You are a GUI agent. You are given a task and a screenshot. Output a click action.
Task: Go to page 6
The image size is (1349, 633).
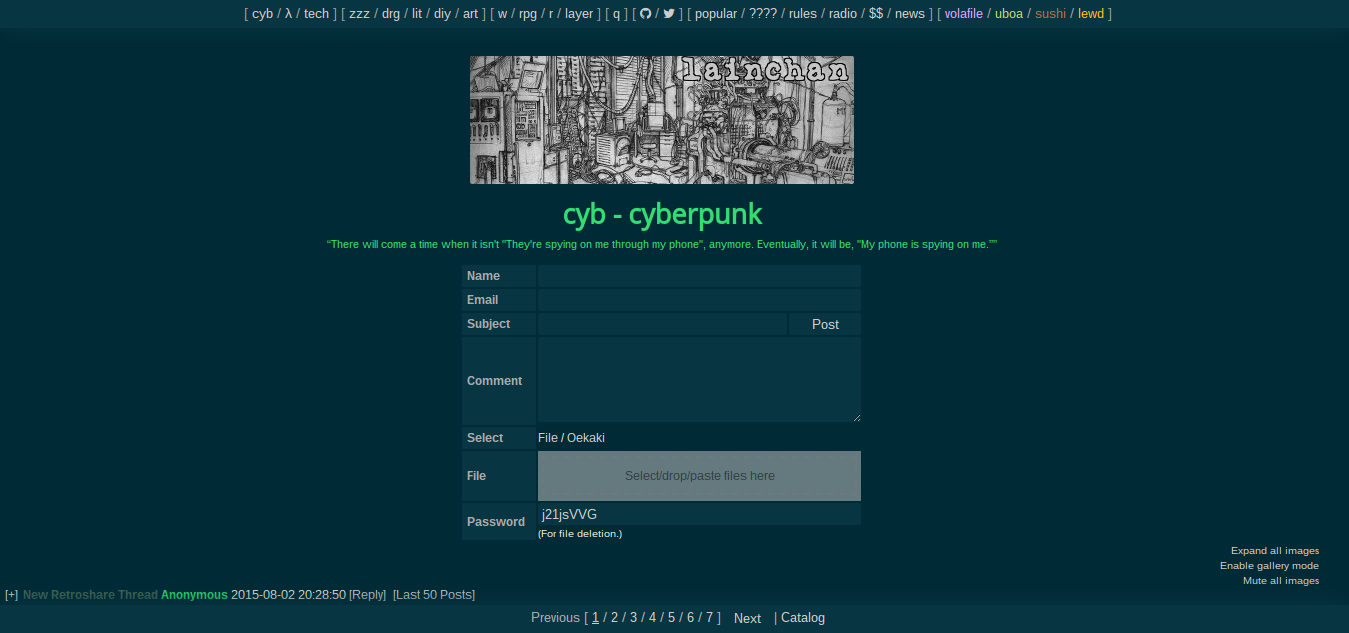click(x=690, y=618)
